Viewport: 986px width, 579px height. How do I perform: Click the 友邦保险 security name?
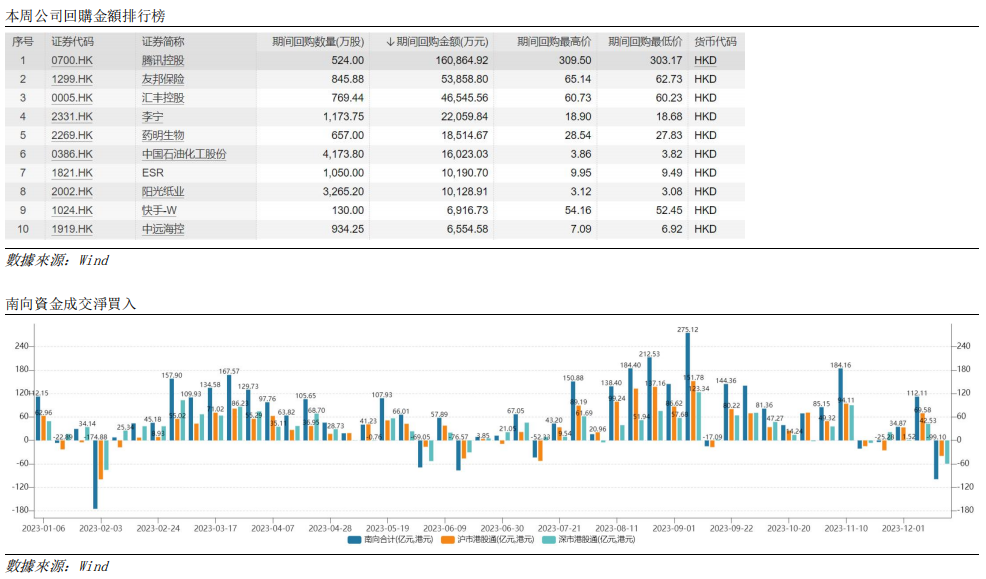(x=163, y=79)
